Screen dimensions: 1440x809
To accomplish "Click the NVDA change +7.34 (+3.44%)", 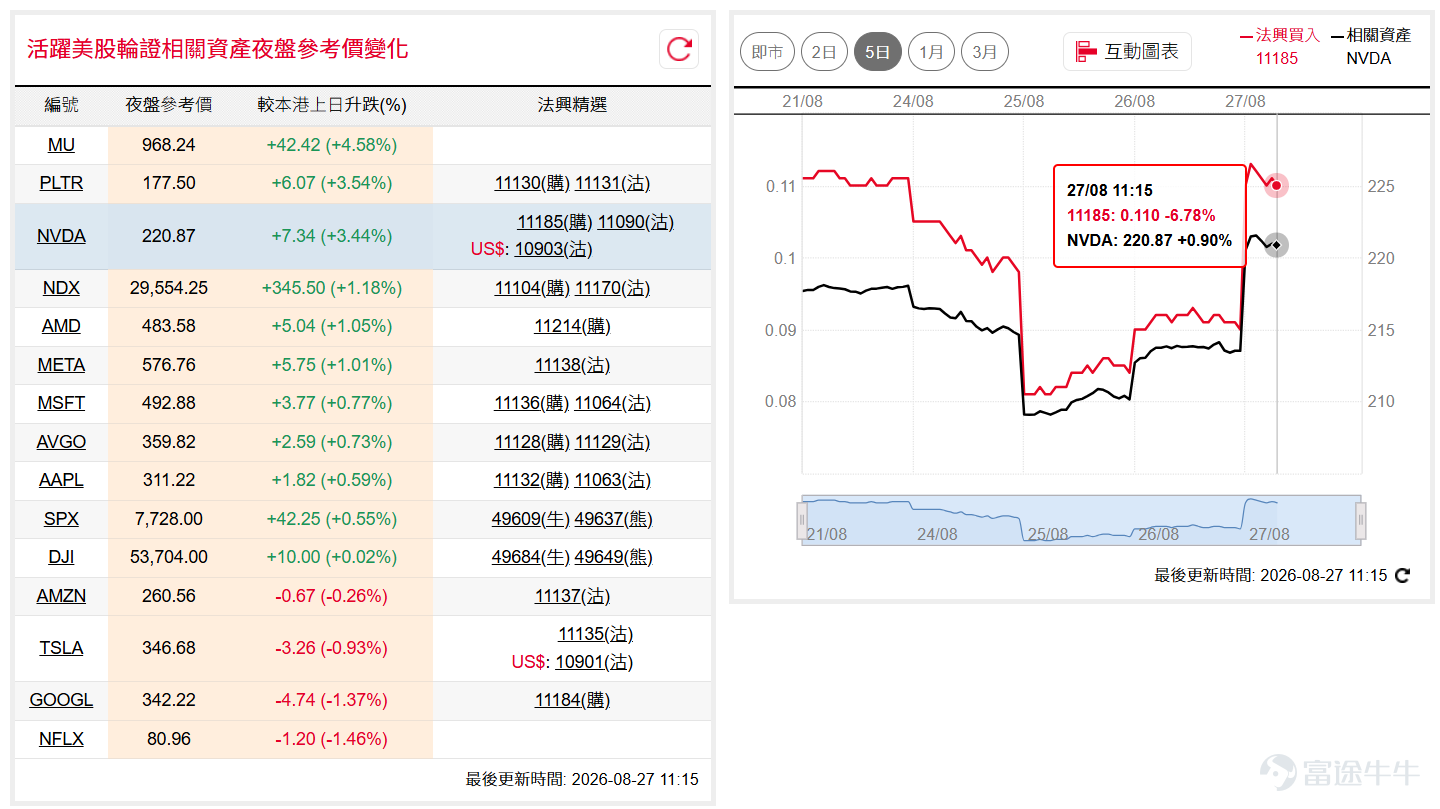I will [332, 236].
